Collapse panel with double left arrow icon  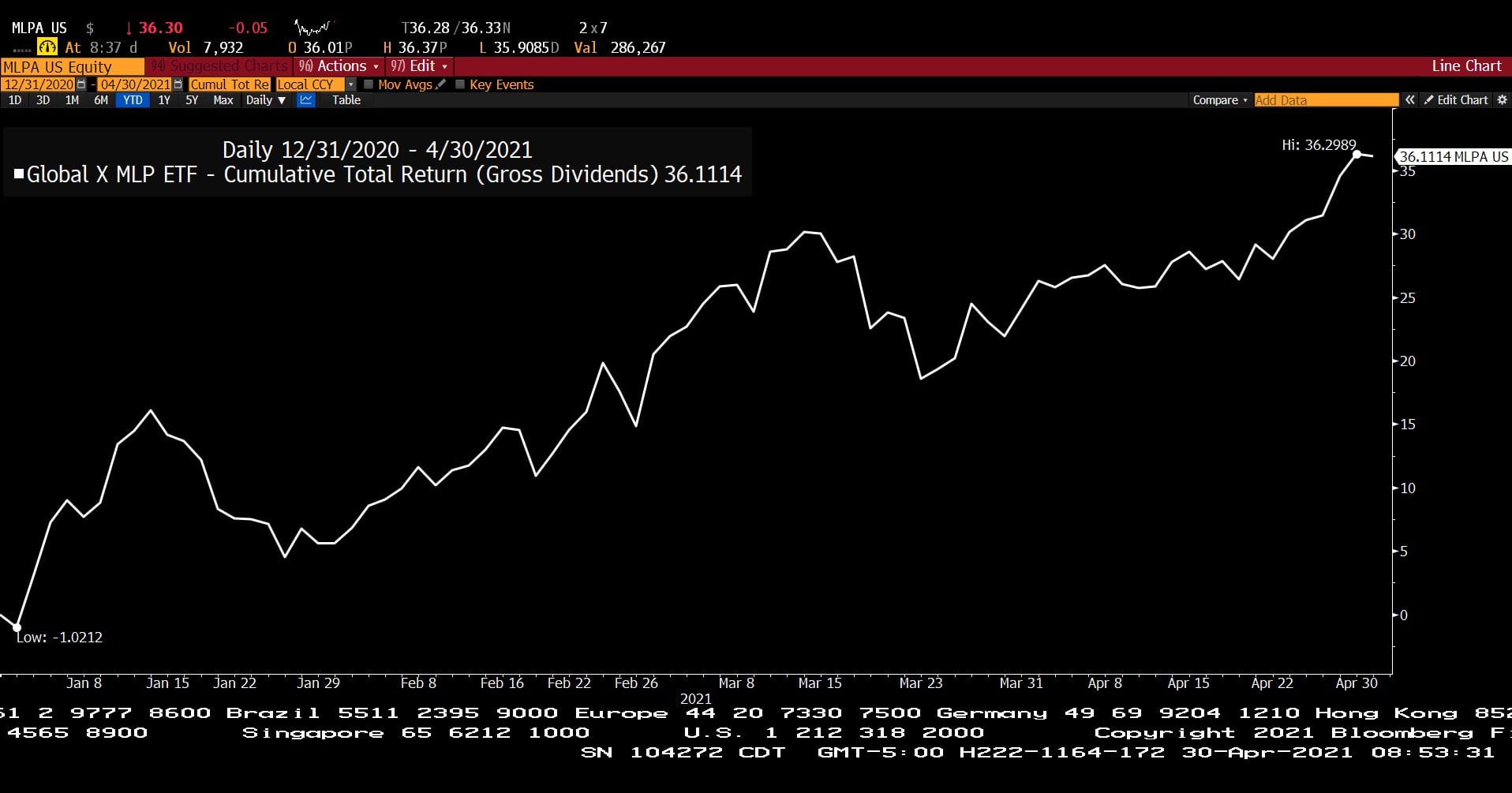click(x=1409, y=100)
